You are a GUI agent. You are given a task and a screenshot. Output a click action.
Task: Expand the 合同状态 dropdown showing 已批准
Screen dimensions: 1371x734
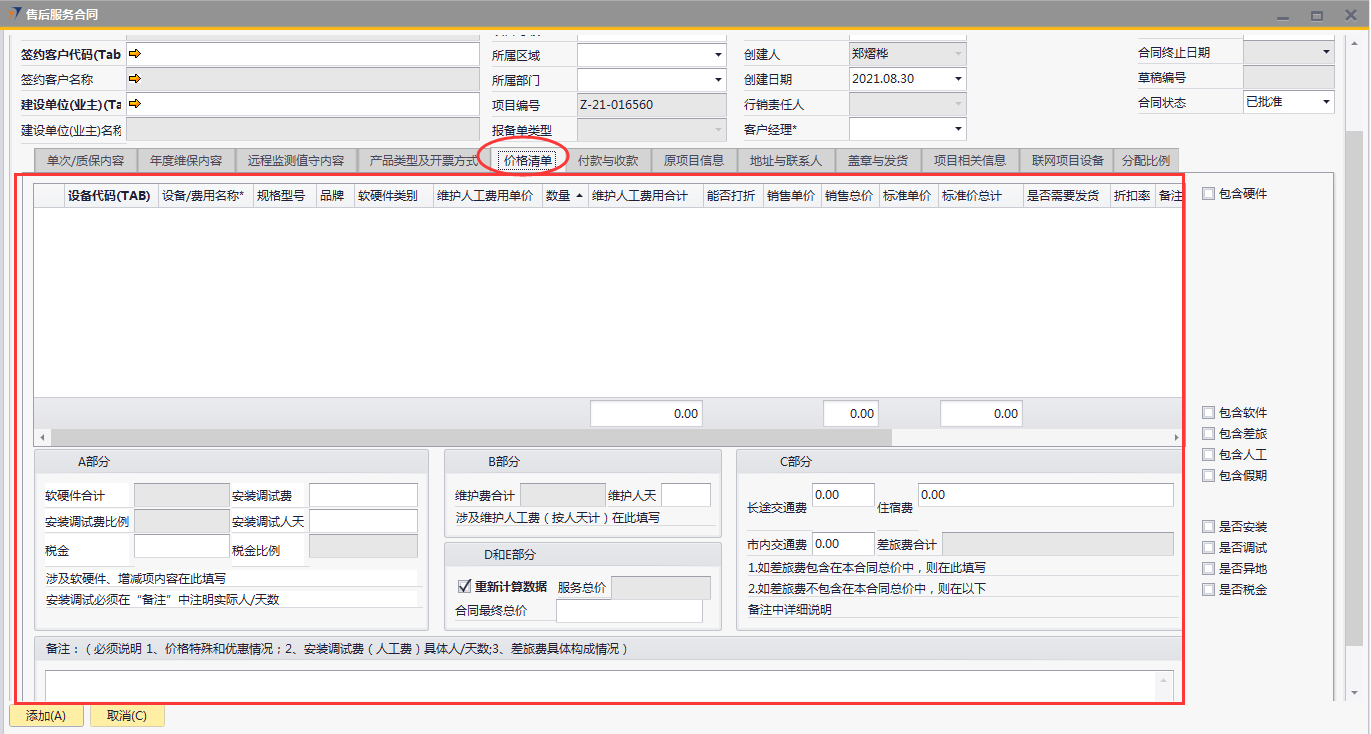pos(1326,102)
